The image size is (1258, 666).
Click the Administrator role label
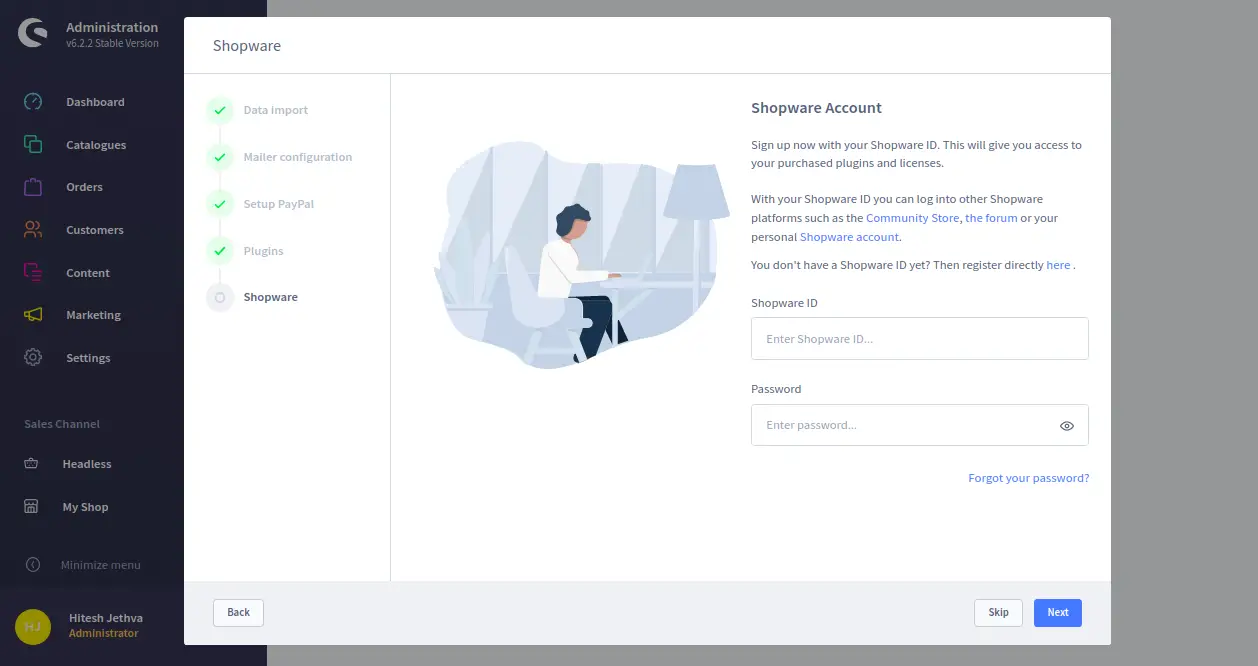(x=104, y=633)
